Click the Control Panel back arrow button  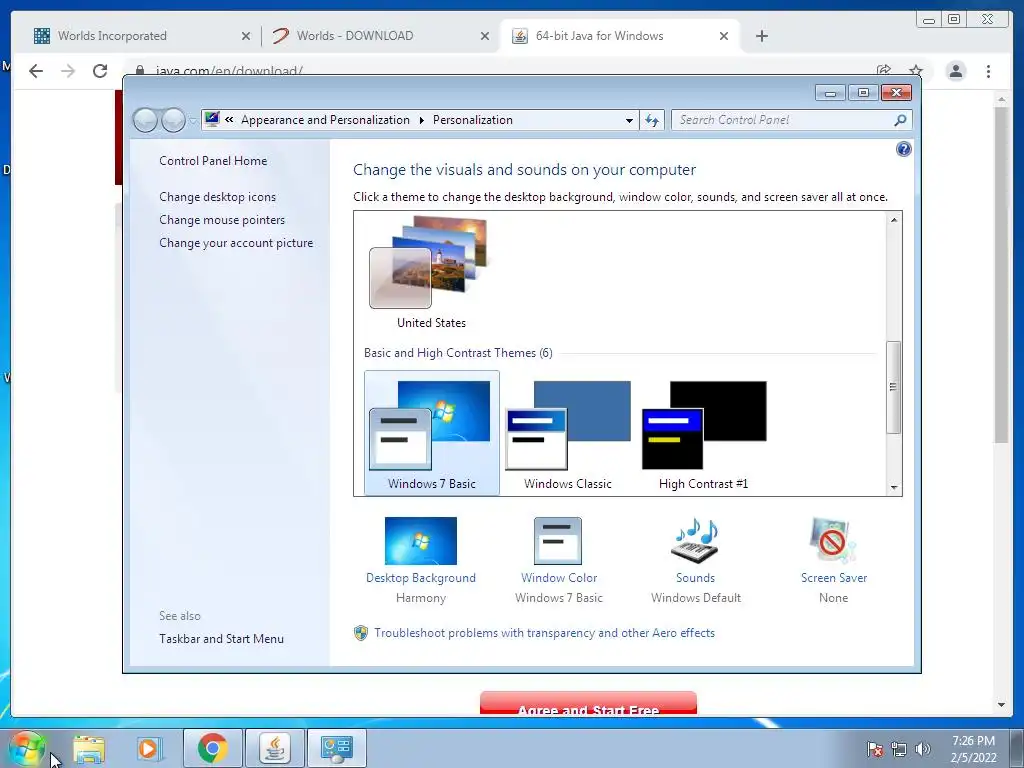point(145,120)
